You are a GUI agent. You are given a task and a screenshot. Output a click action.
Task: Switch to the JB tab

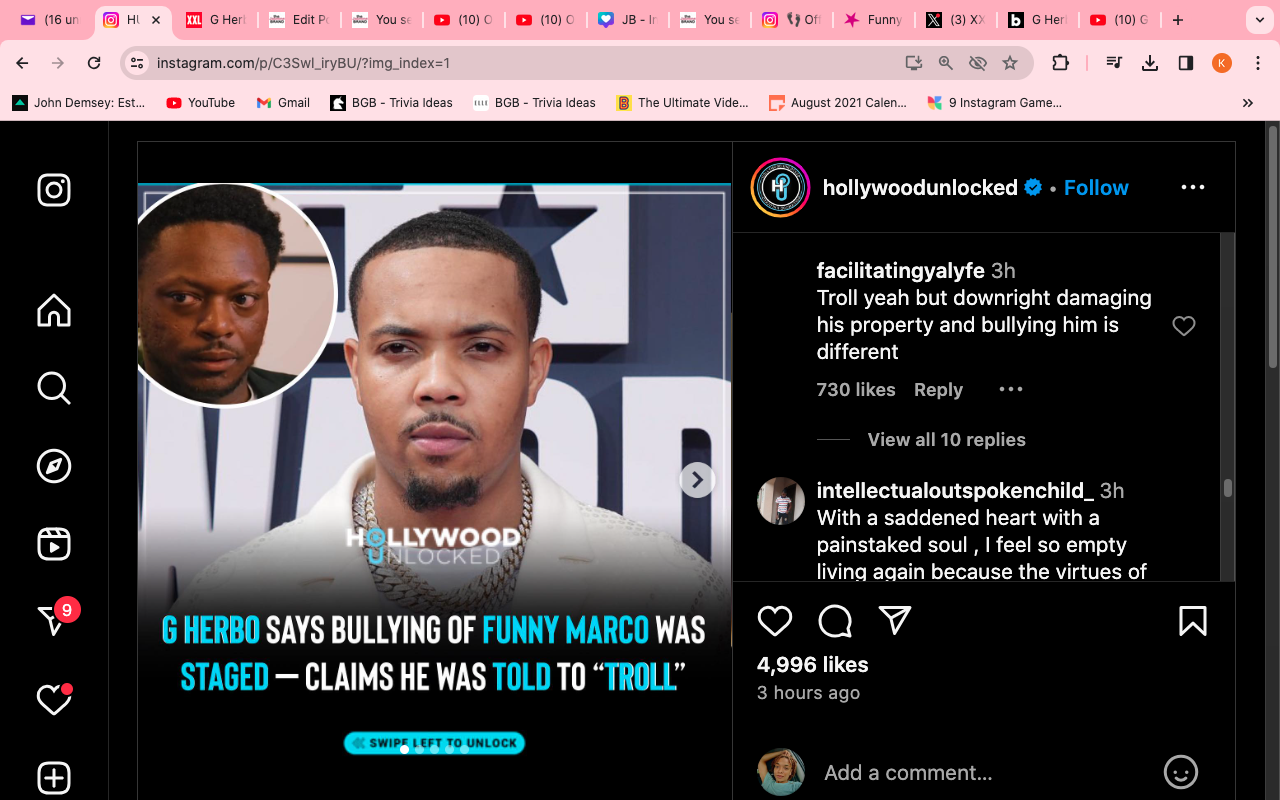627,20
